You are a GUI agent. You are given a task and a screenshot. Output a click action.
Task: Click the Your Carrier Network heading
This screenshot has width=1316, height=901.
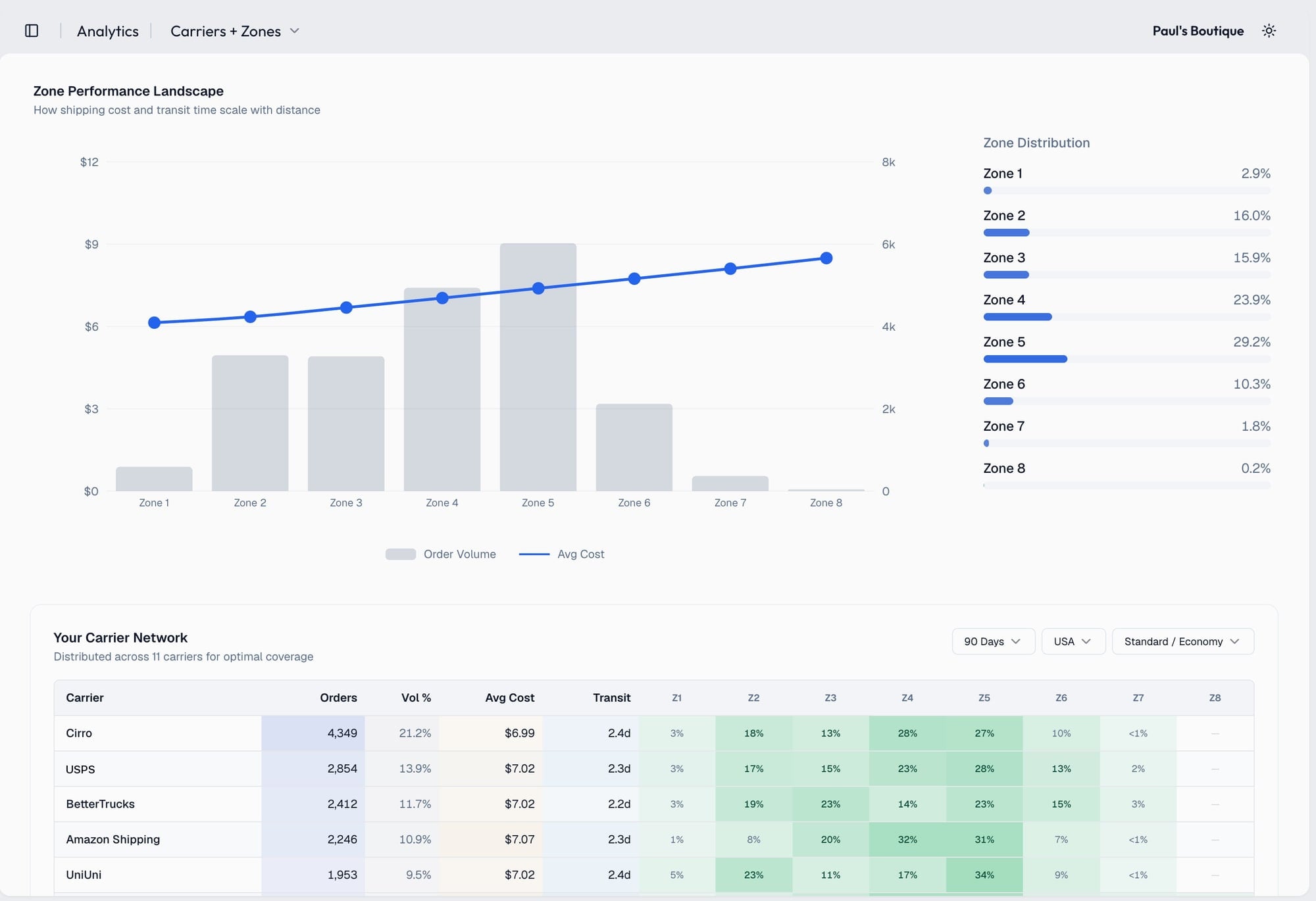[x=120, y=638]
